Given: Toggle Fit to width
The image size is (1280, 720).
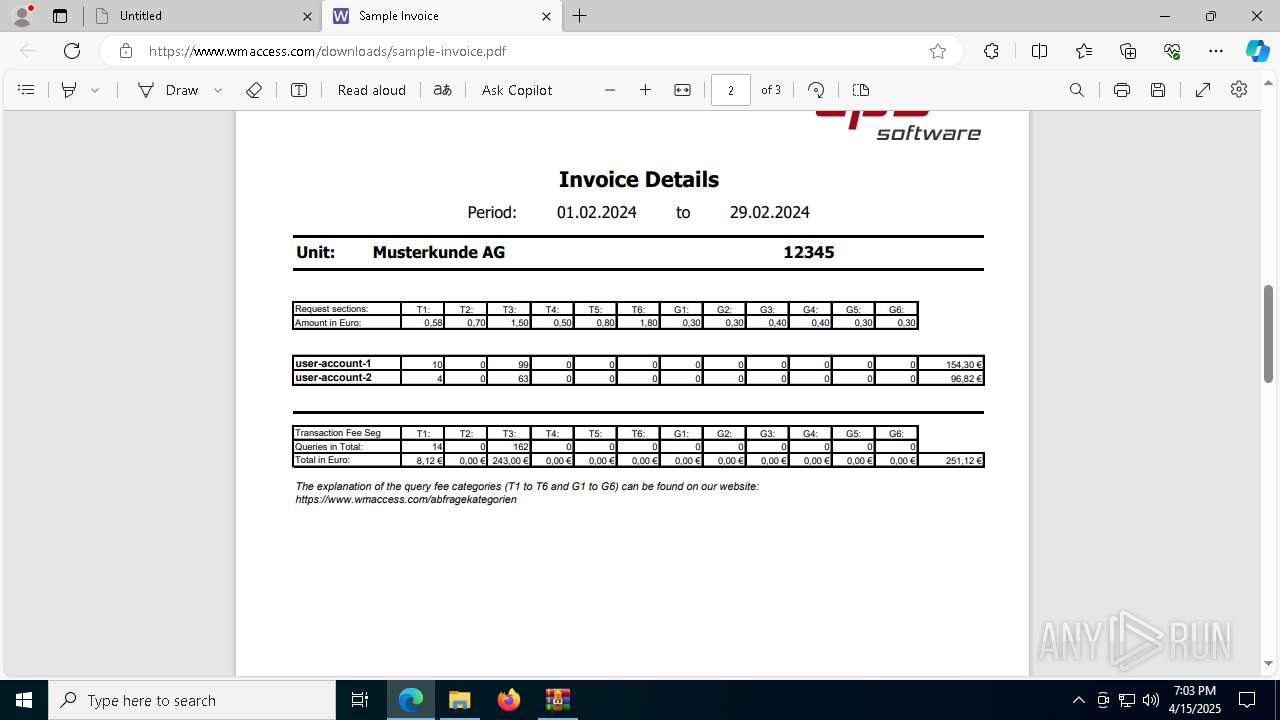Looking at the screenshot, I should coord(682,90).
